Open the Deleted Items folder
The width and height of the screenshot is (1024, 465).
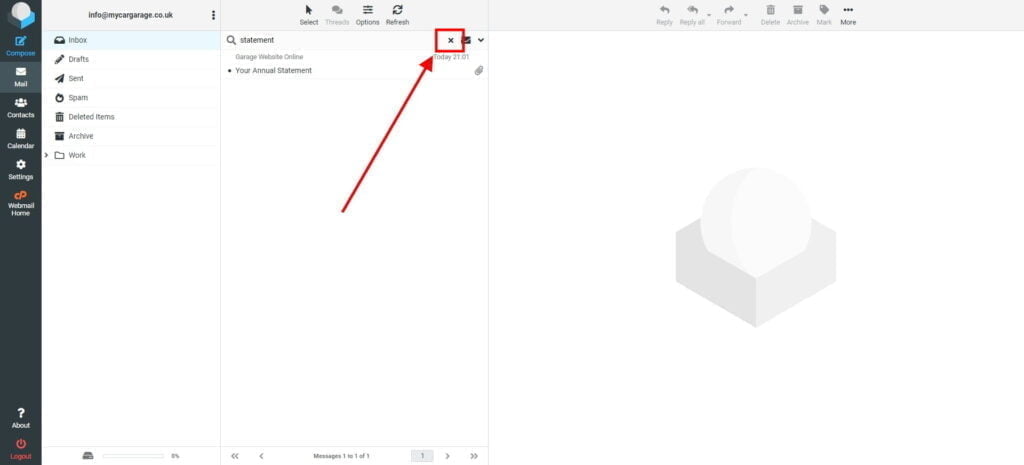pyautogui.click(x=131, y=117)
